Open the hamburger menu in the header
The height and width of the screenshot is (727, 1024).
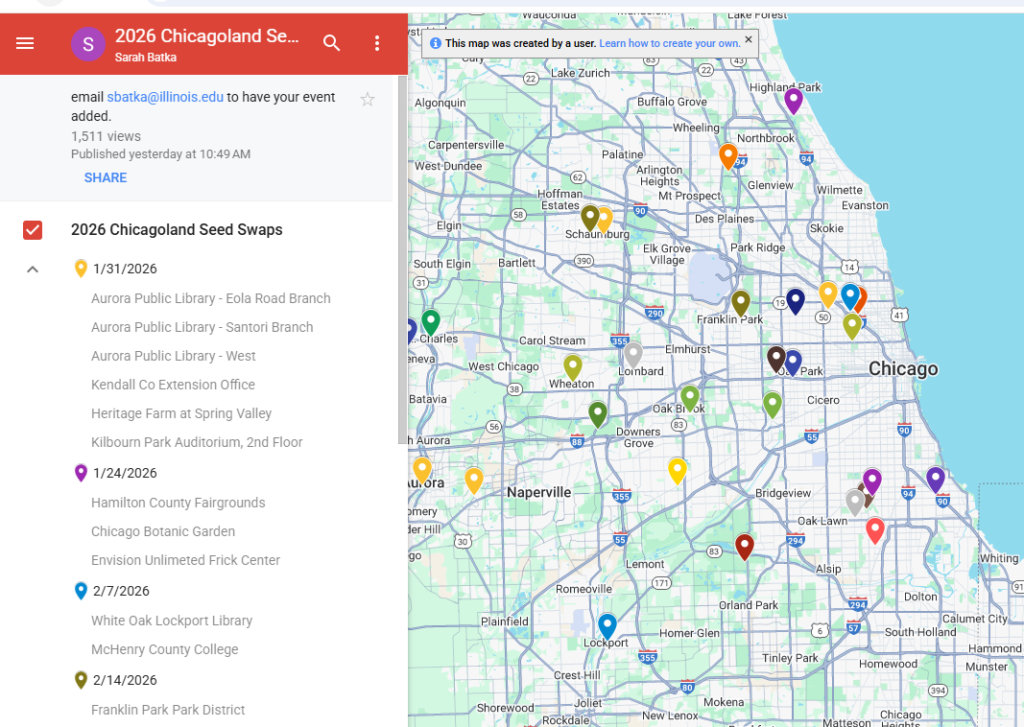[25, 43]
